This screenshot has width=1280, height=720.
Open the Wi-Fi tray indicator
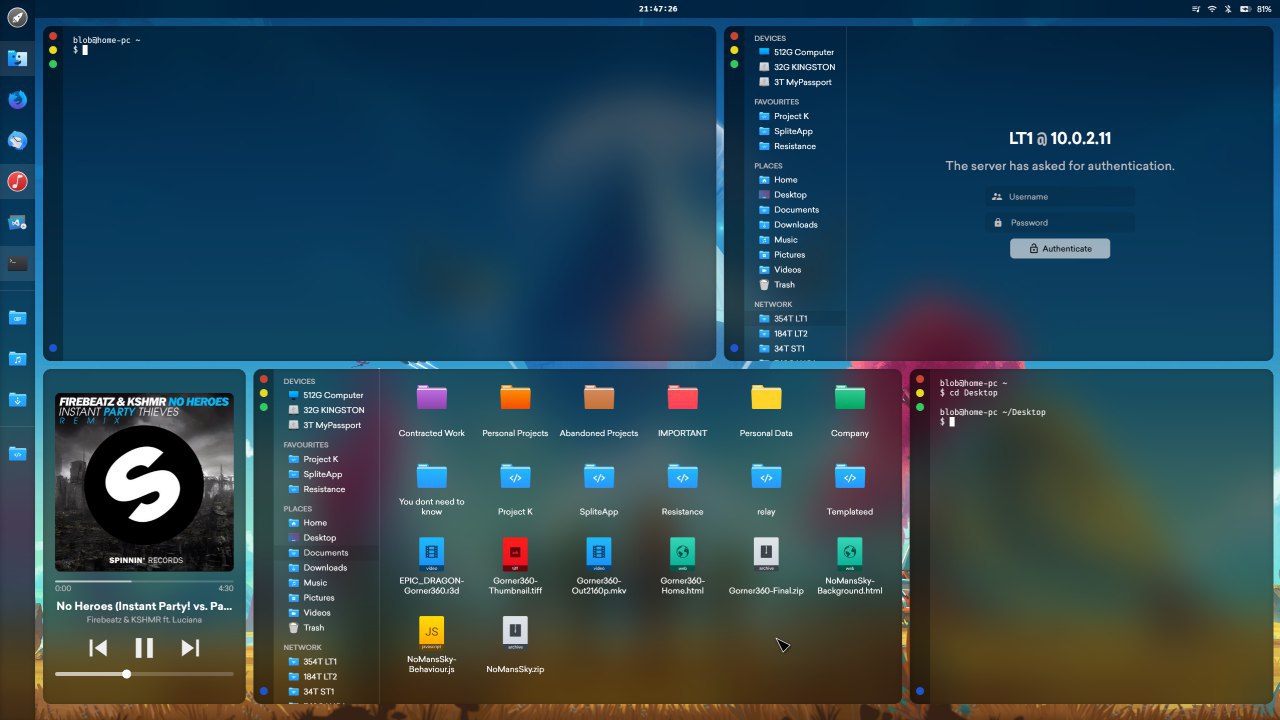[x=1212, y=8]
